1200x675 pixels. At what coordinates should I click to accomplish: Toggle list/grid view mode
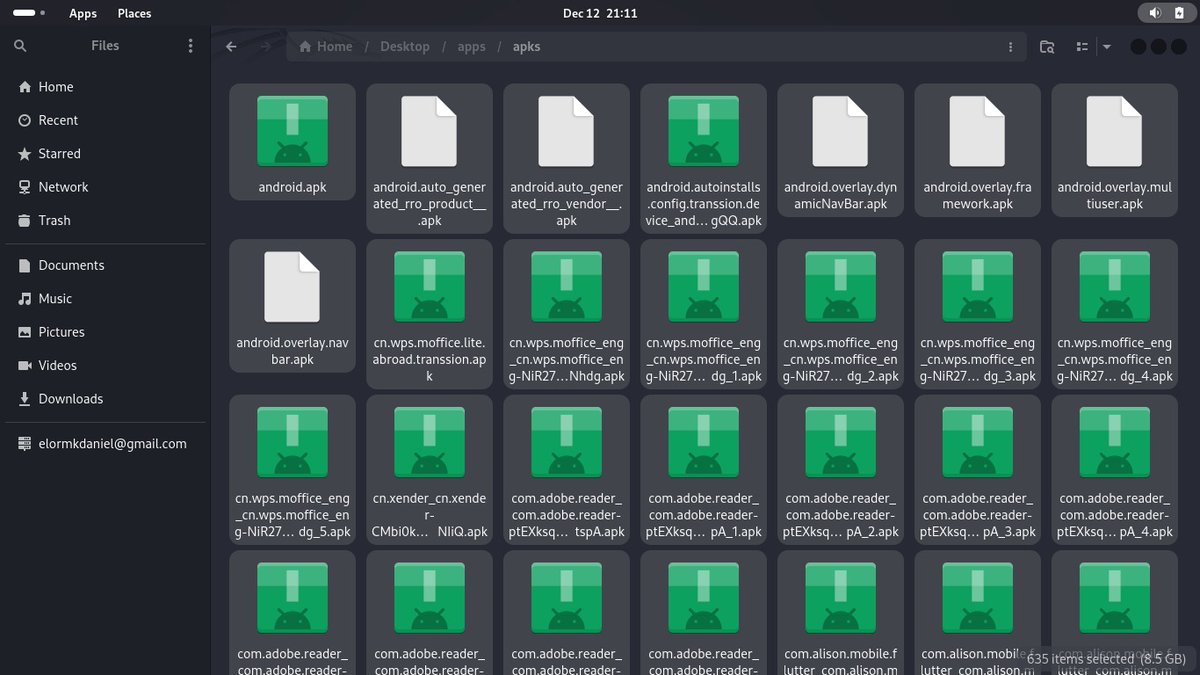tap(1081, 46)
